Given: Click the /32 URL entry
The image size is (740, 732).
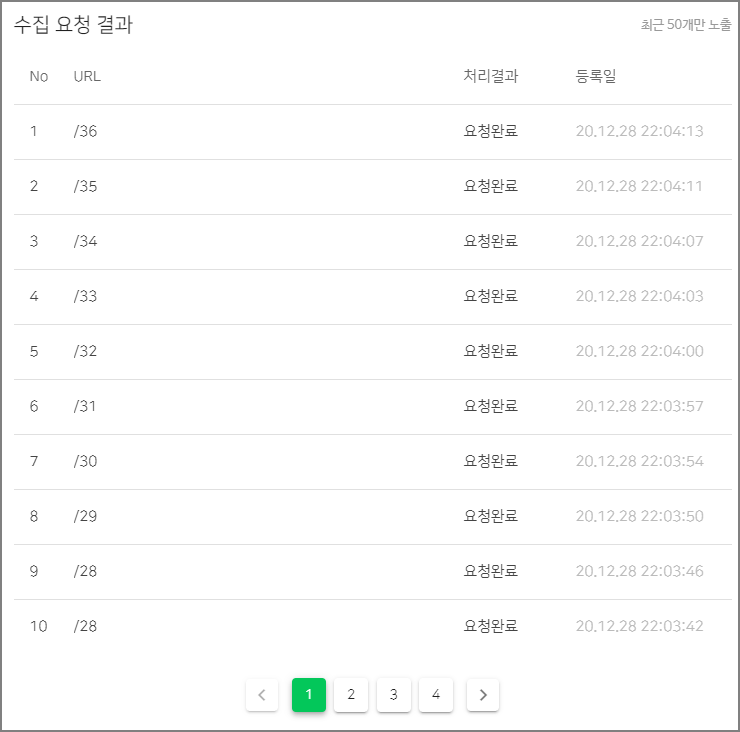Looking at the screenshot, I should 85,351.
